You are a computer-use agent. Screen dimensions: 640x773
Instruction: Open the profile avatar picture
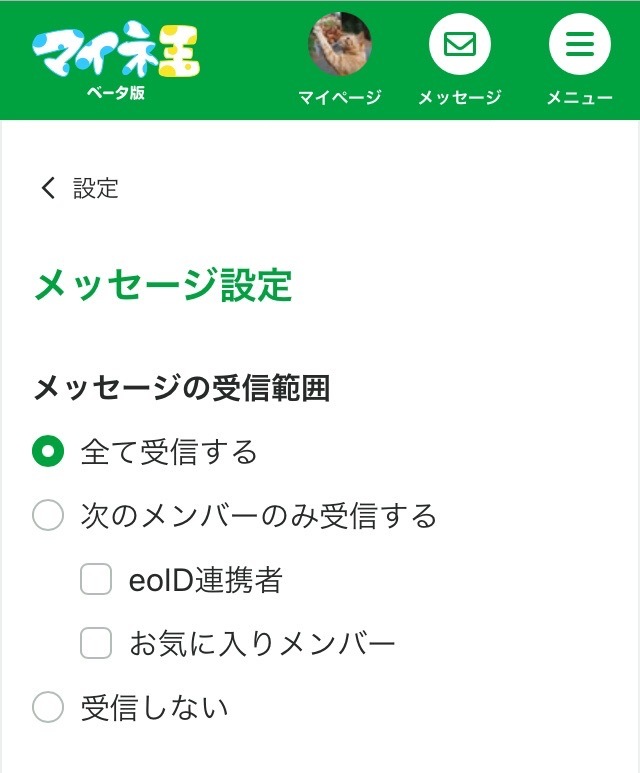point(339,44)
